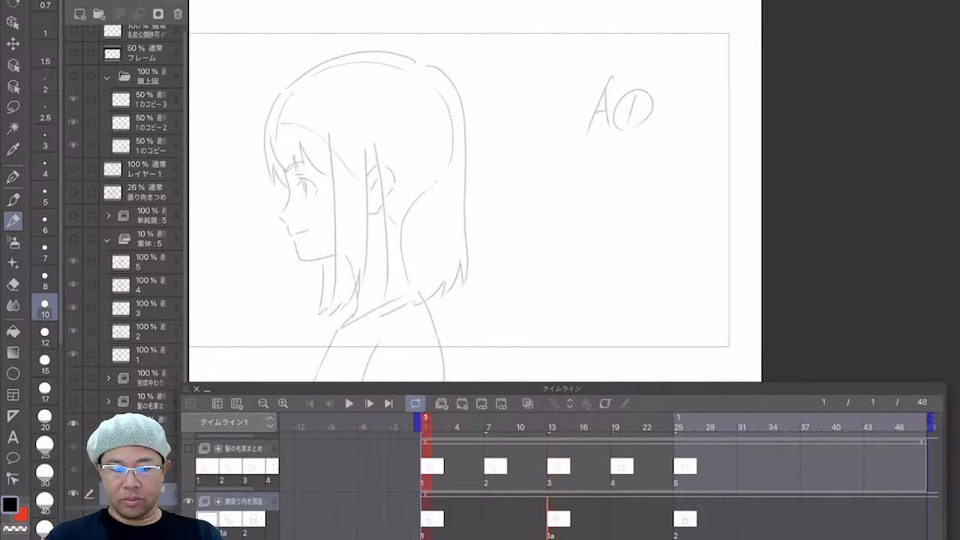The height and width of the screenshot is (540, 960).
Task: Toggle visibility of layer 1のコピー2
Action: click(73, 122)
